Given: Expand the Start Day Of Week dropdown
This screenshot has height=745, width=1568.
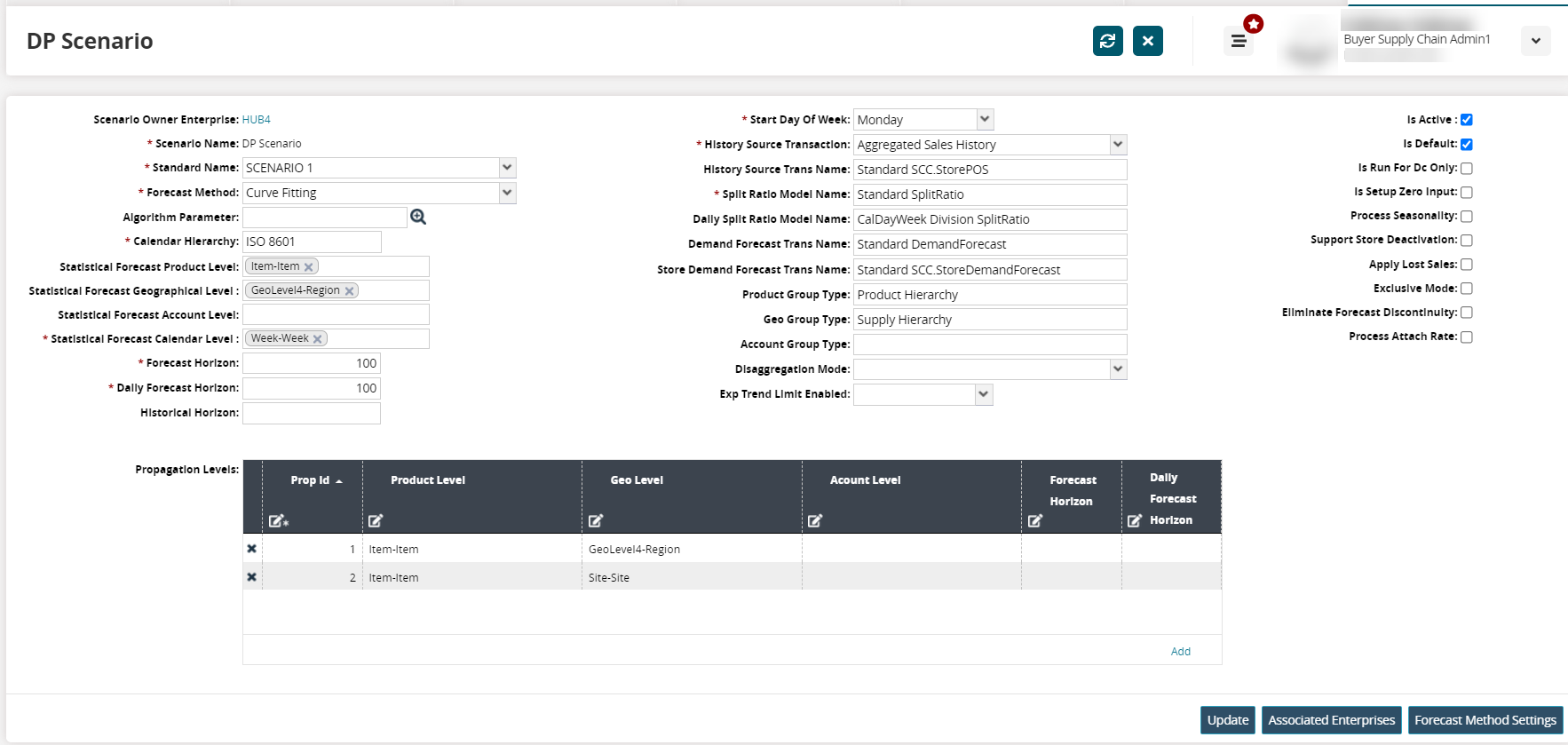Looking at the screenshot, I should [984, 119].
